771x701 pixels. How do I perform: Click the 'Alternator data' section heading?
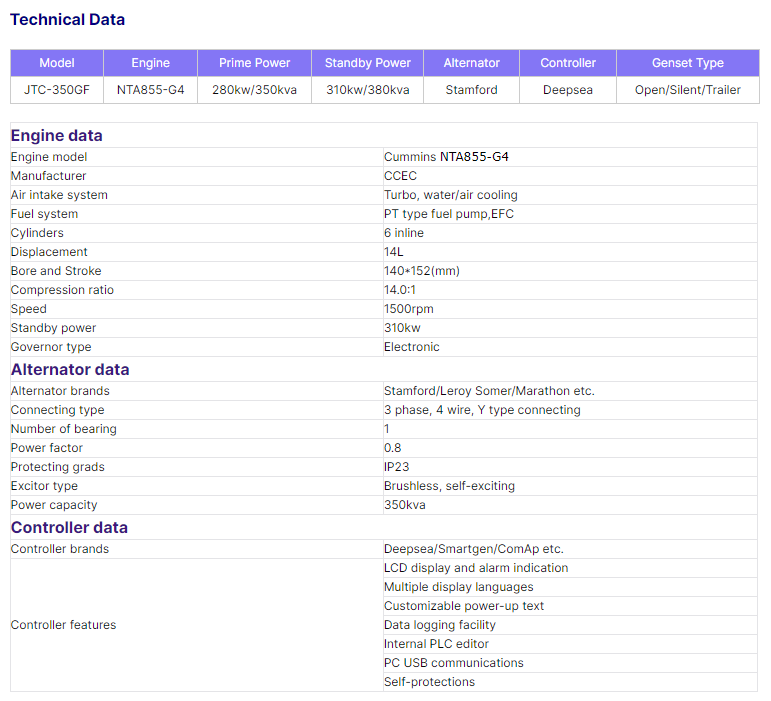tap(70, 370)
